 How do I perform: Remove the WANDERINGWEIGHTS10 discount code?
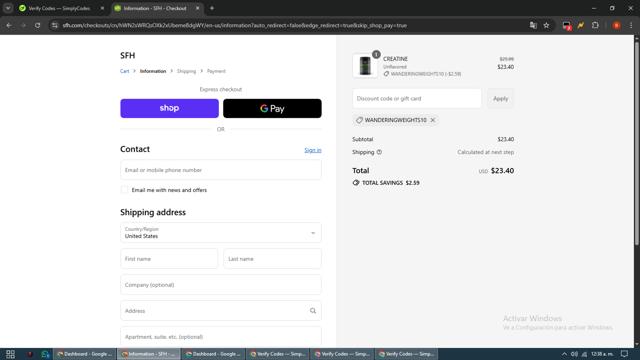[433, 120]
